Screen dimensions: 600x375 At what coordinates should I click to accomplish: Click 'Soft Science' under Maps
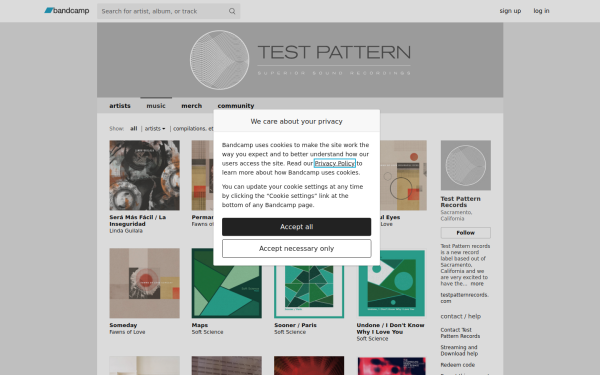(207, 332)
